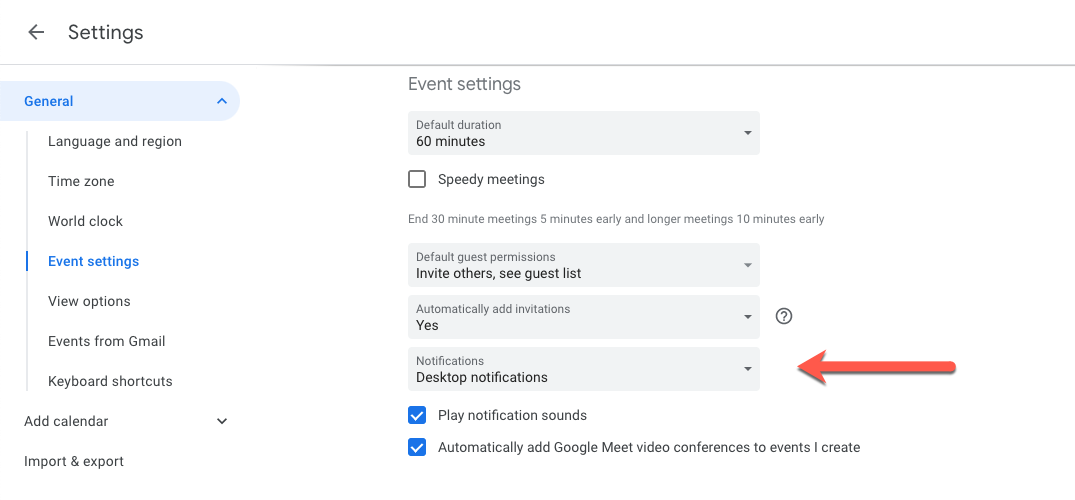Click the help question mark icon

(784, 316)
